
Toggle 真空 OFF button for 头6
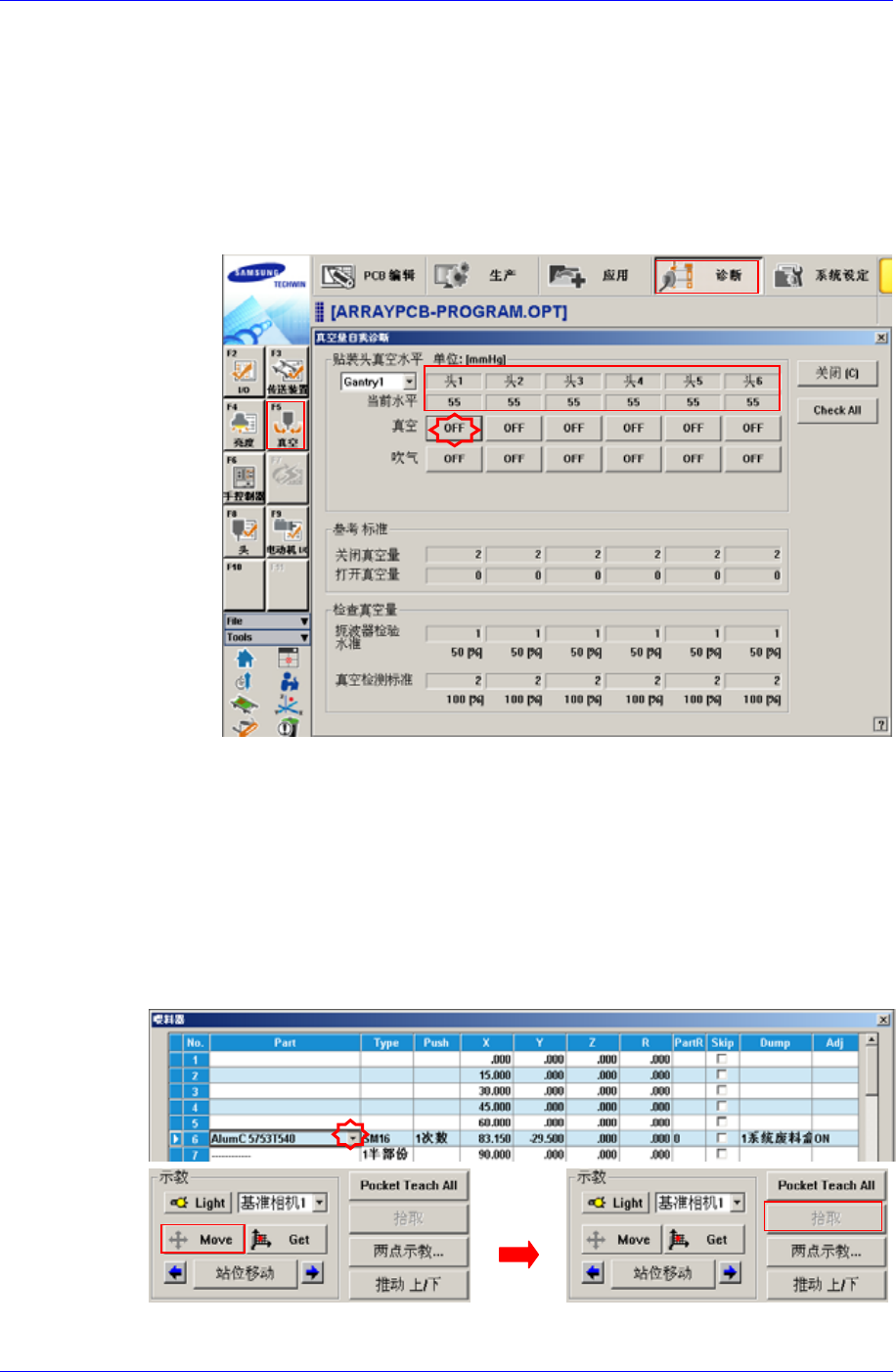(x=752, y=429)
